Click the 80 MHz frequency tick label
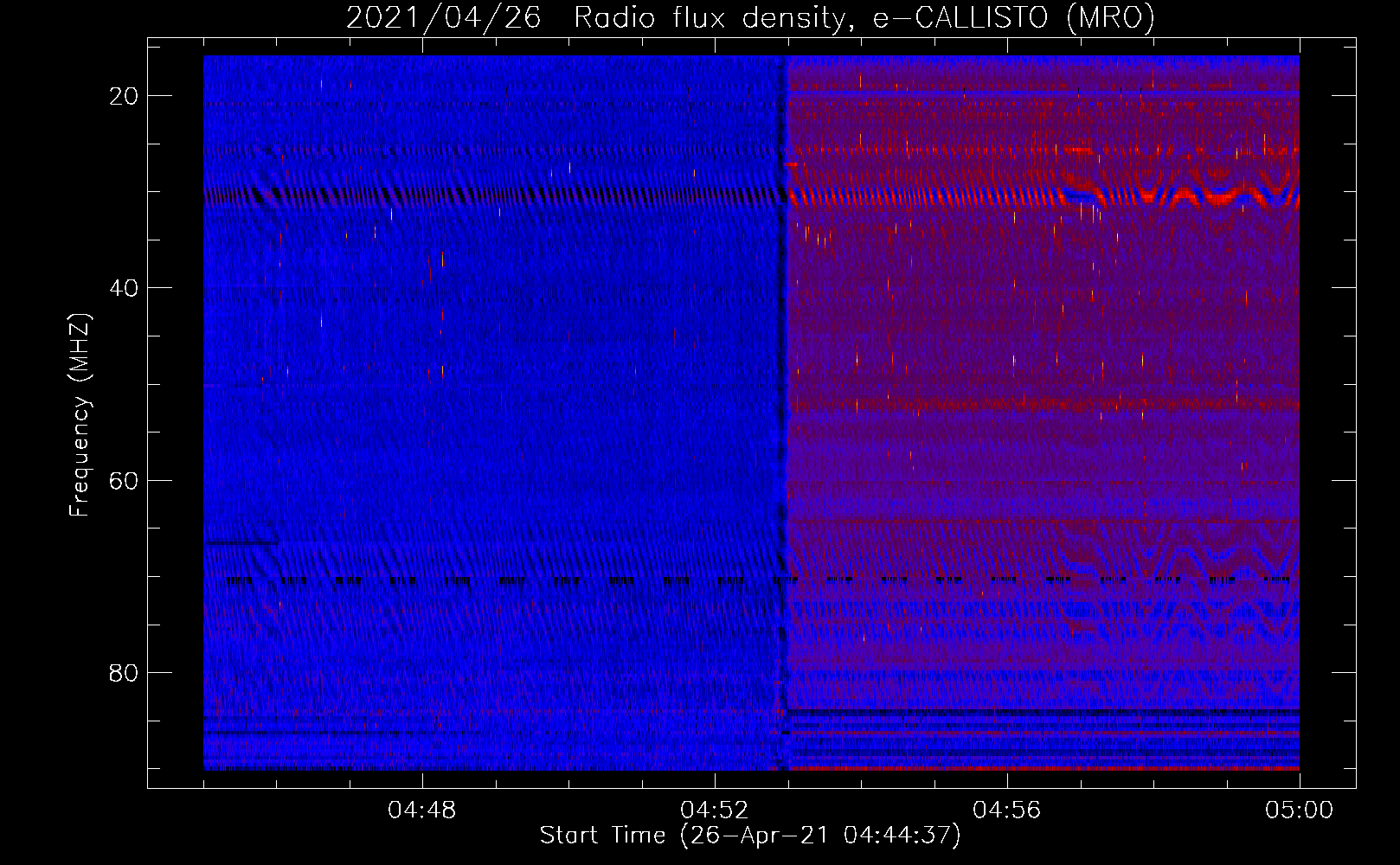This screenshot has width=1400, height=865. (x=124, y=672)
